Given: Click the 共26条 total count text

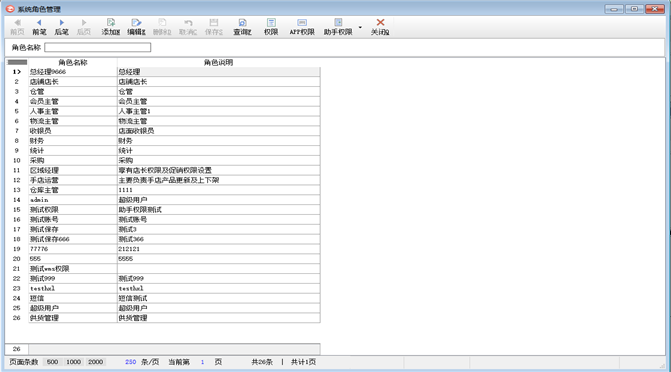Looking at the screenshot, I should [x=262, y=362].
